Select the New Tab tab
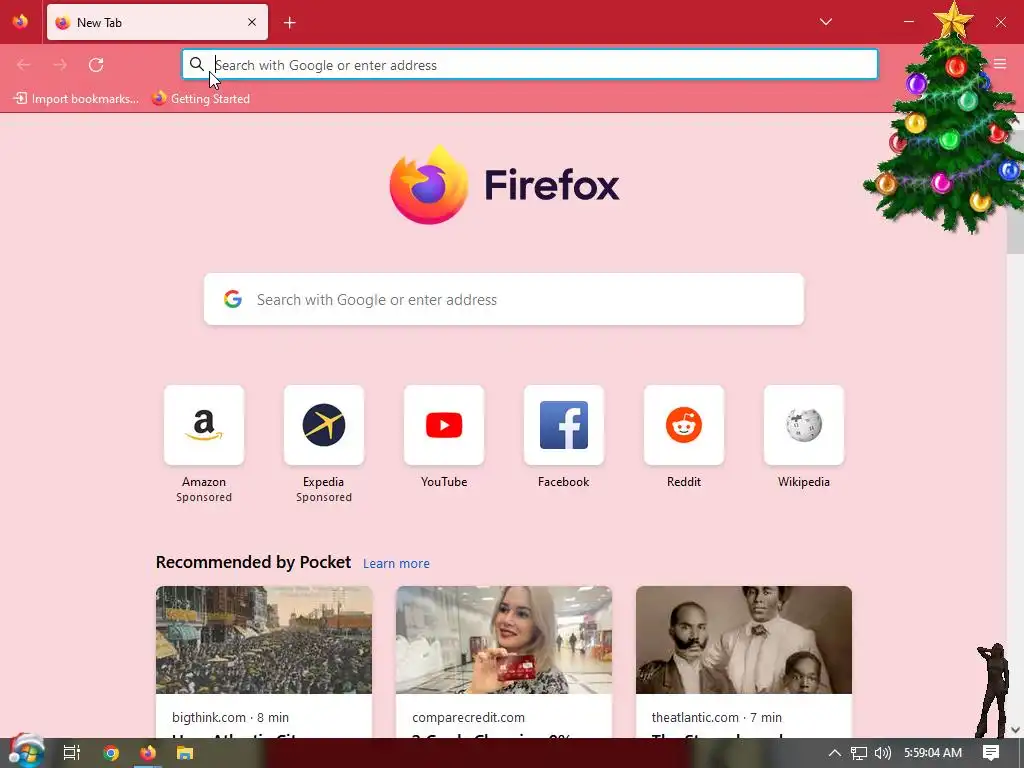1024x768 pixels. 157,22
